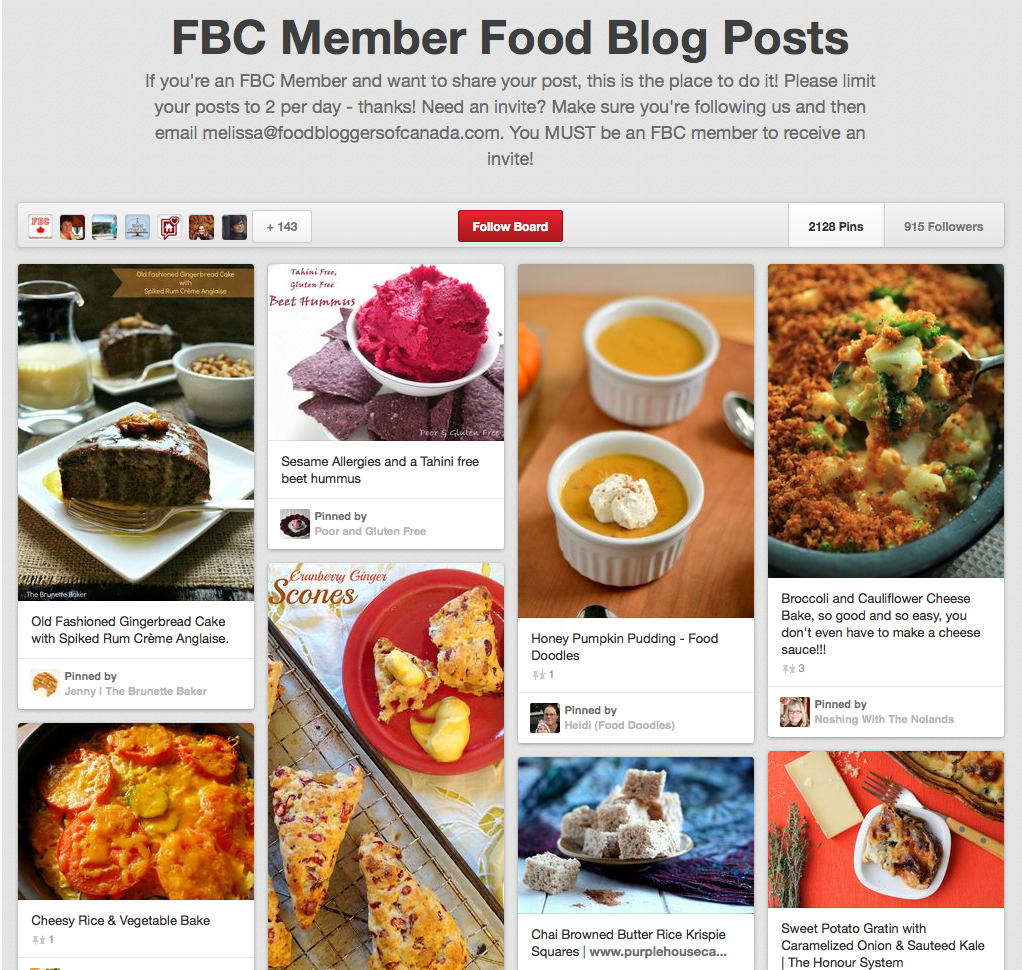
Task: Click the FBC Canada flag member avatar
Action: tap(40, 227)
